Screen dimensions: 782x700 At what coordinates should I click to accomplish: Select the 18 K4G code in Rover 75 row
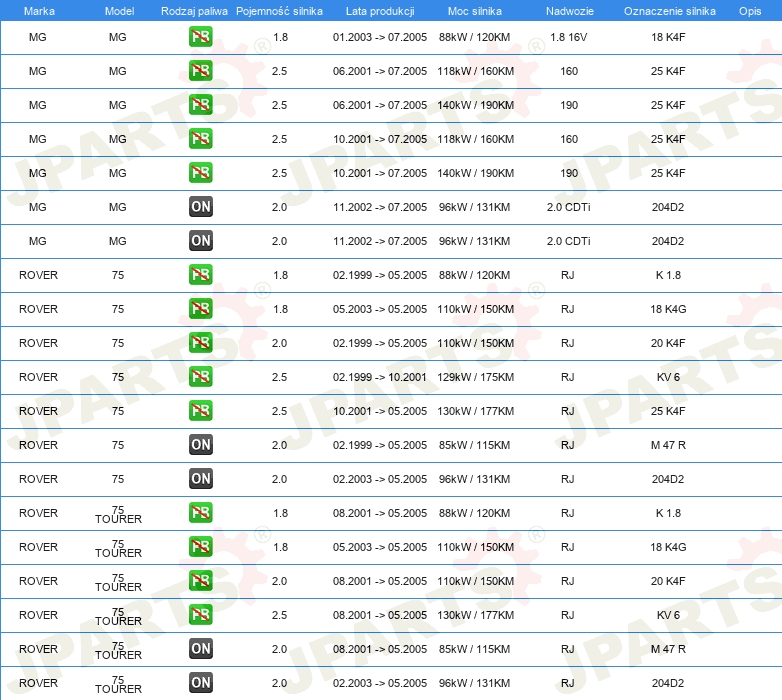[x=668, y=309]
